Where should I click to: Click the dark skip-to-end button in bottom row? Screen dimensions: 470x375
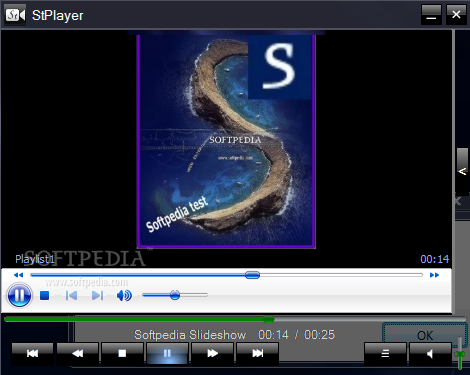(x=257, y=353)
